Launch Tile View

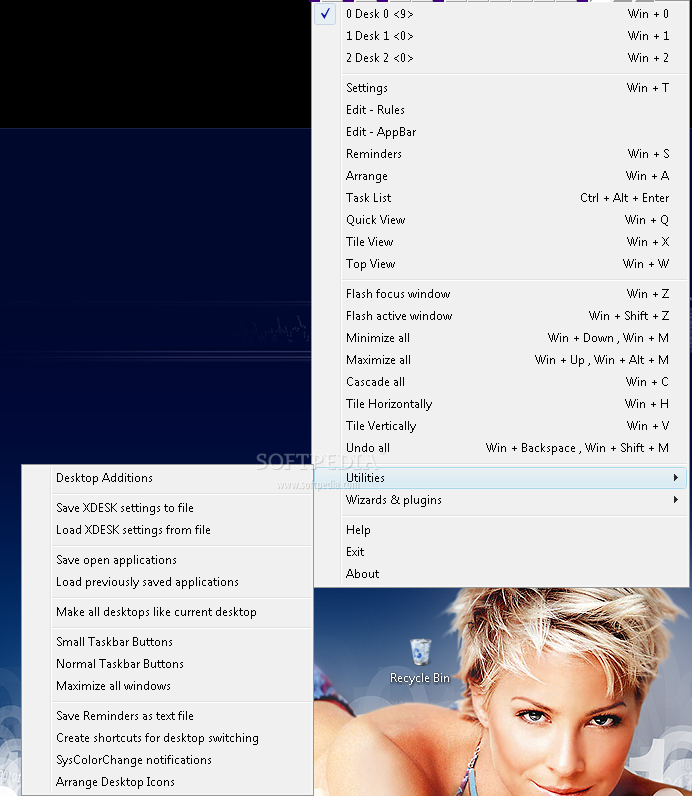point(500,242)
